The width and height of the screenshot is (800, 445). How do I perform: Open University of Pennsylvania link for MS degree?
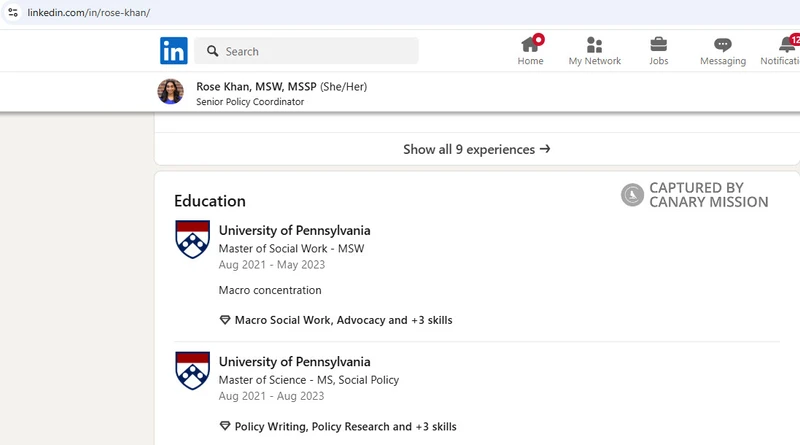[294, 361]
